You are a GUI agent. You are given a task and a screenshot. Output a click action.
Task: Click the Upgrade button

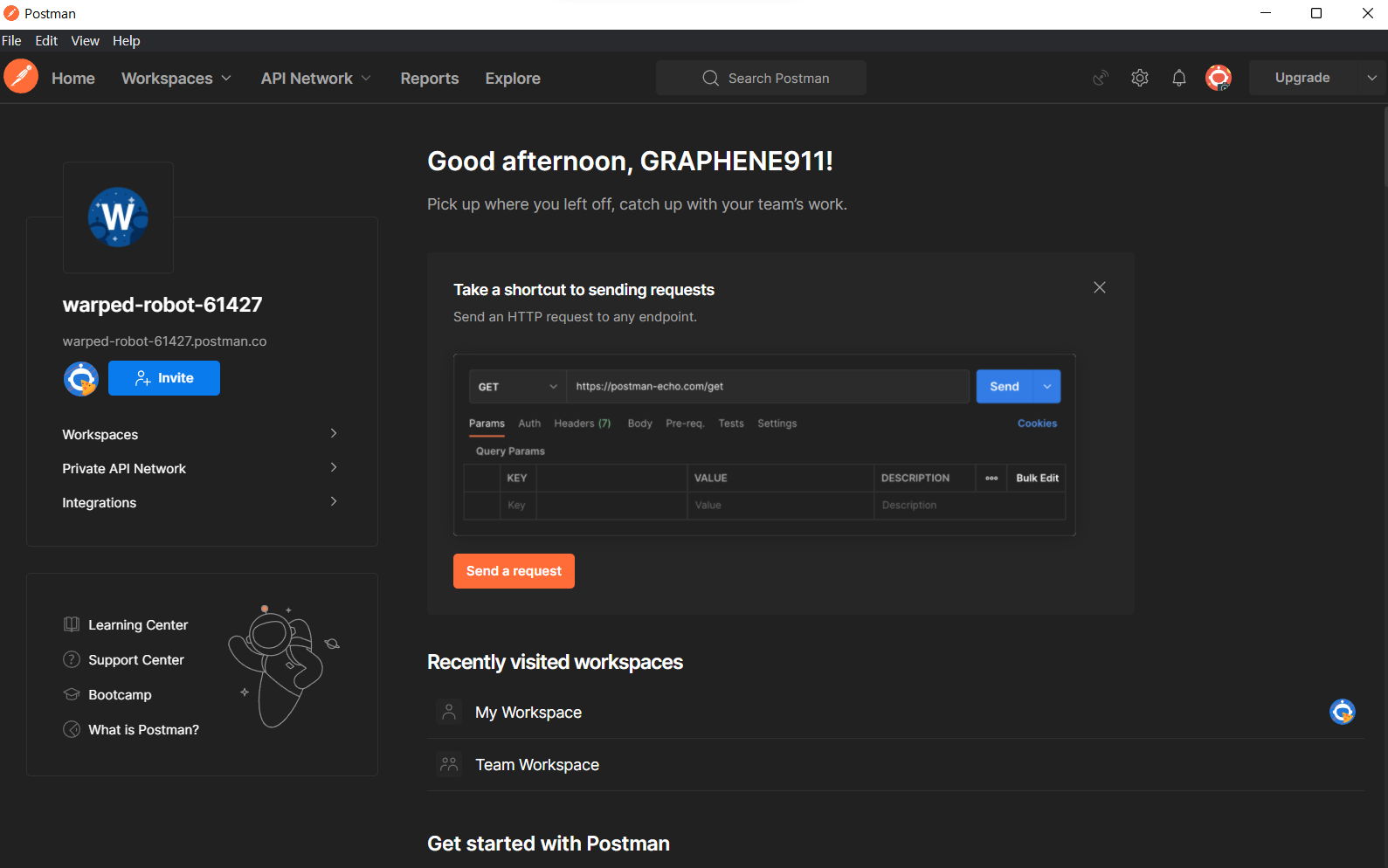coord(1302,78)
